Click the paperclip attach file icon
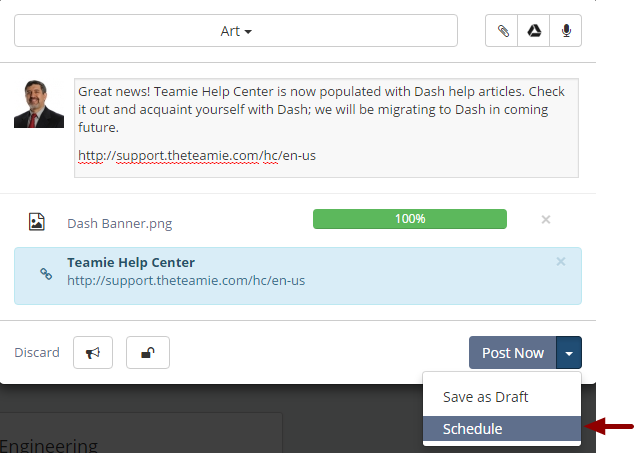The height and width of the screenshot is (453, 638). 502,31
